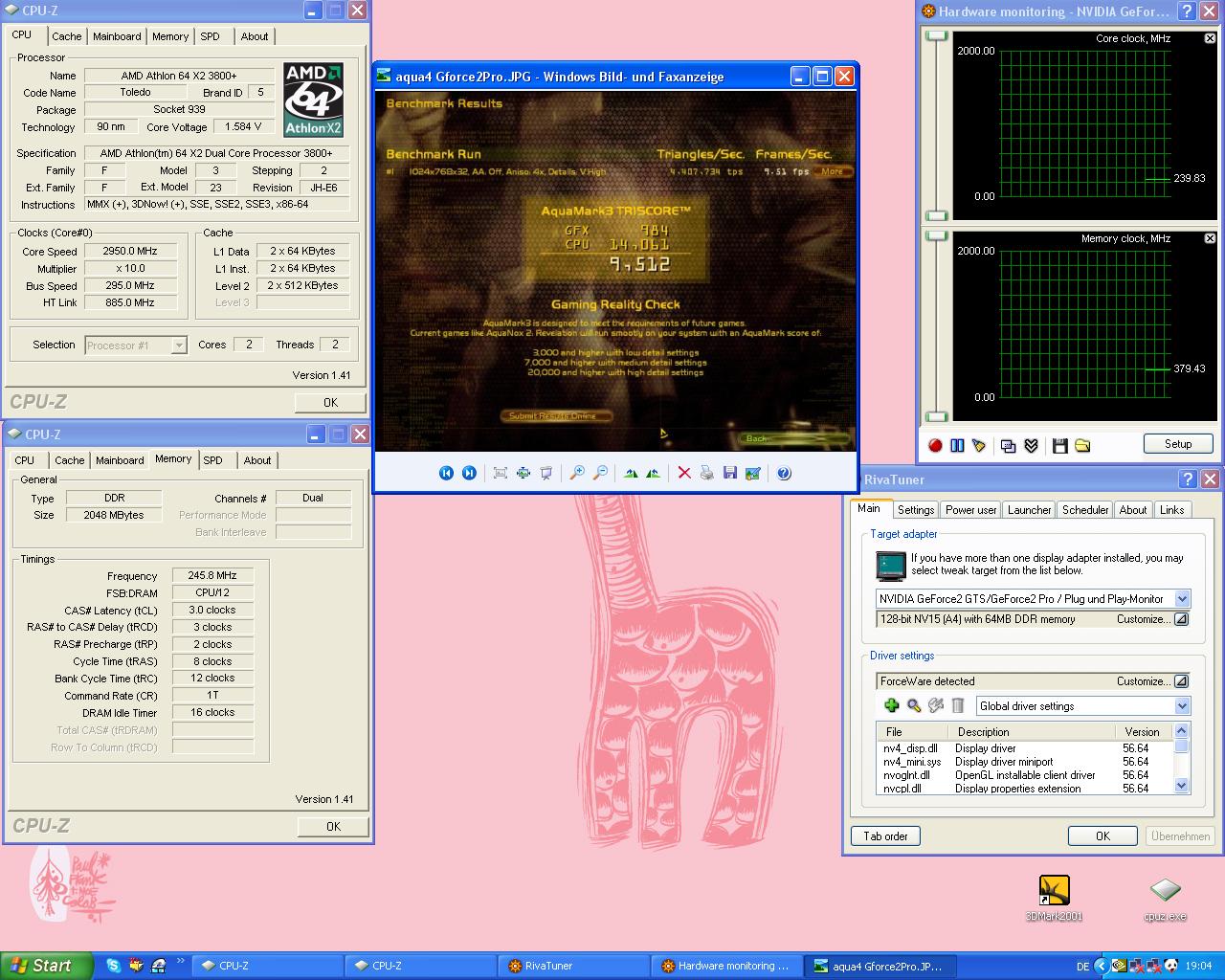
Task: Select nvoglnt.dll row in driver list
Action: pyautogui.click(x=1025, y=775)
